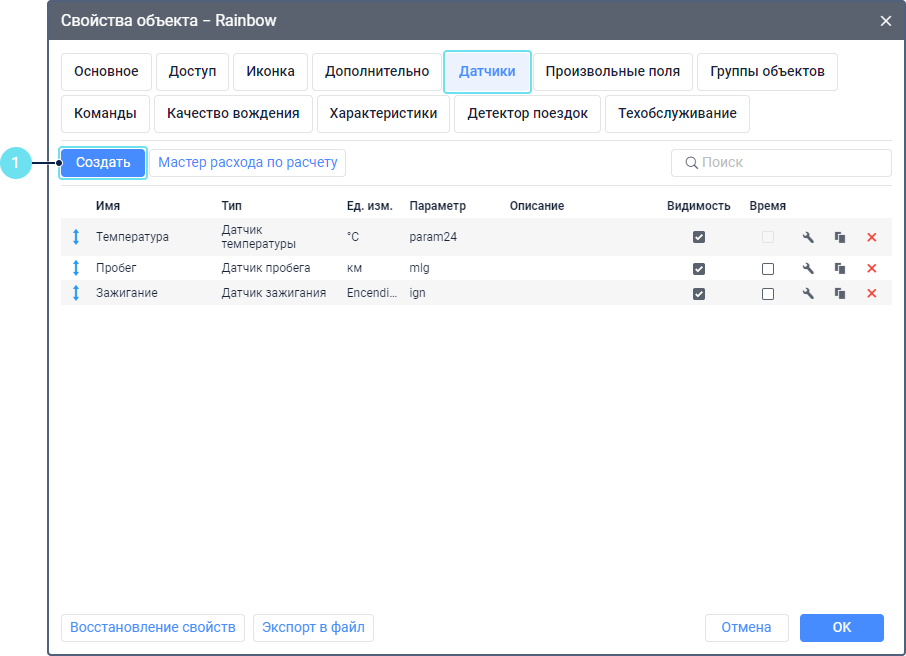Open the Техобслуживание tab
The height and width of the screenshot is (656, 906).
pyautogui.click(x=677, y=114)
